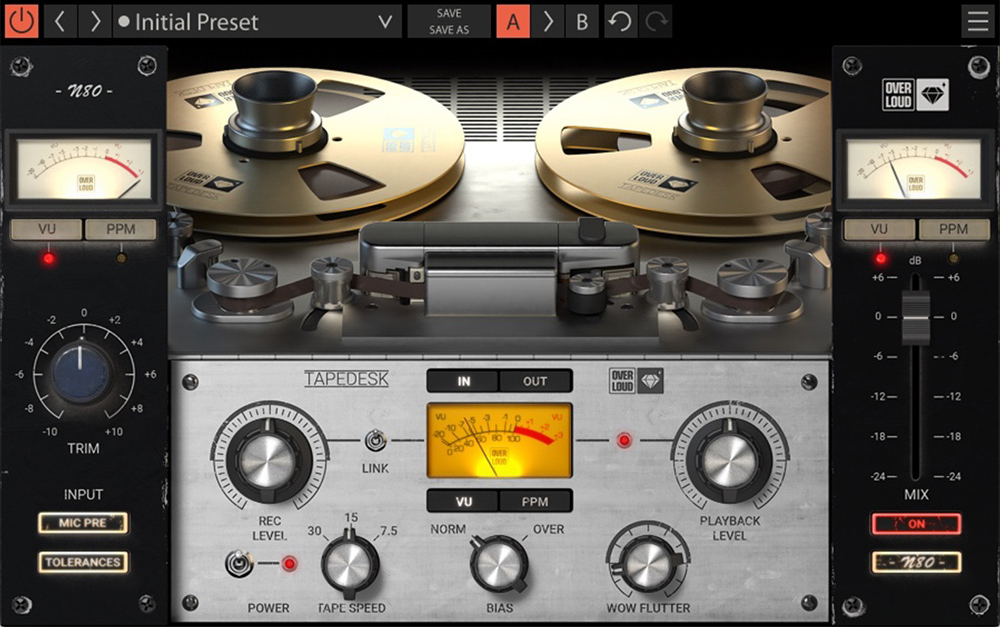
Task: Click the WOW FLUTTER knob
Action: coord(647,564)
